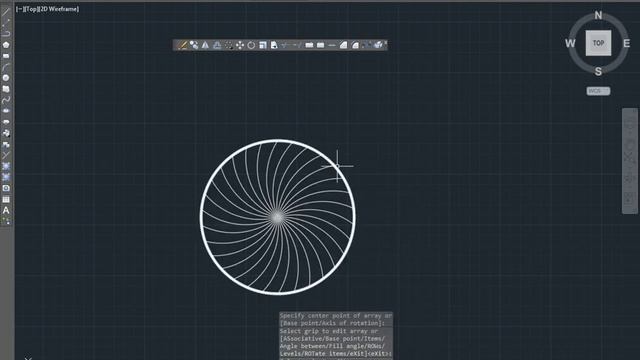Select the Ellipse tool
The height and width of the screenshot is (360, 640).
click(x=6, y=111)
